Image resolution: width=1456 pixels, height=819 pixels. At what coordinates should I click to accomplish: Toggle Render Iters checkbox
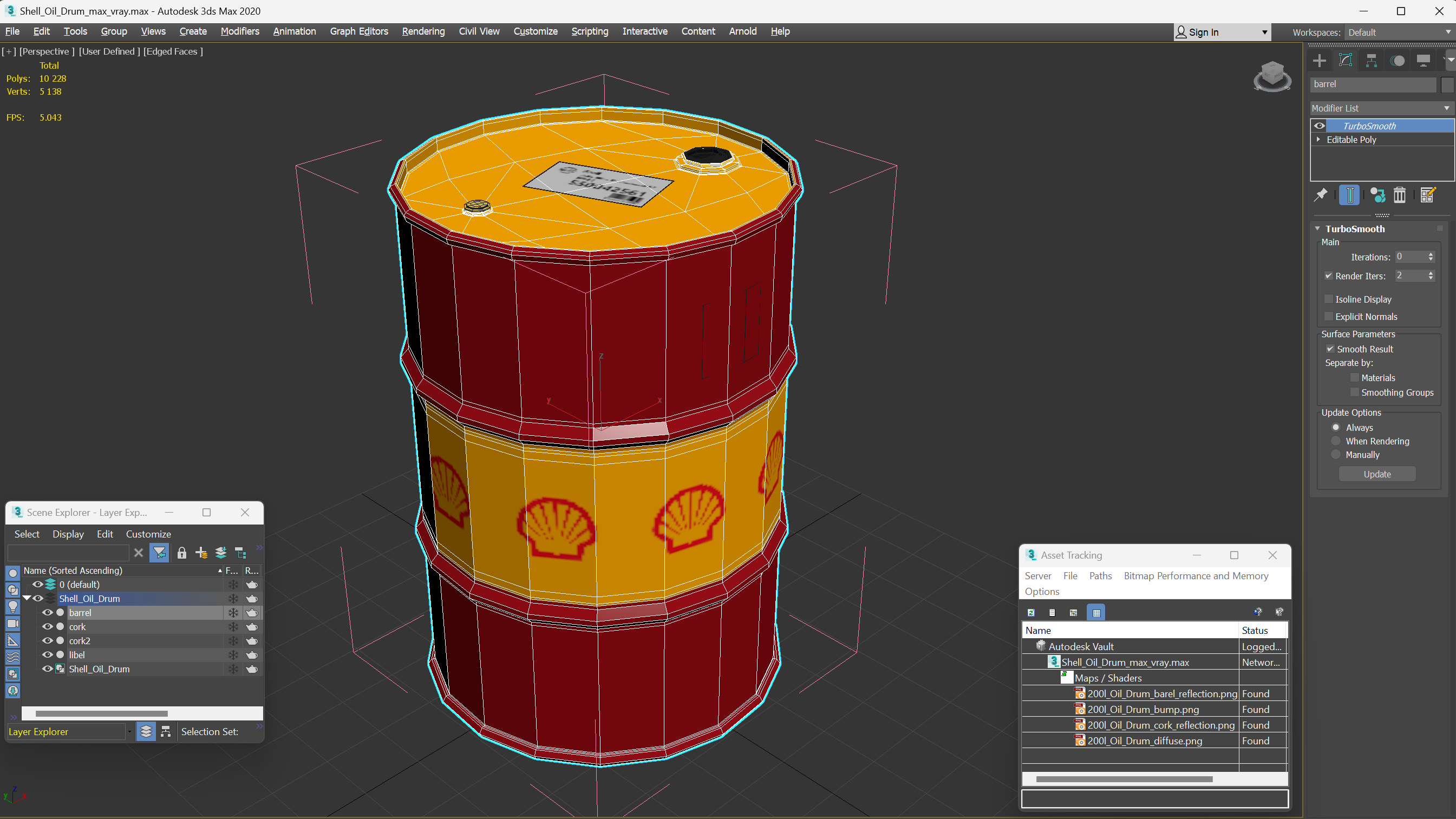tap(1329, 276)
